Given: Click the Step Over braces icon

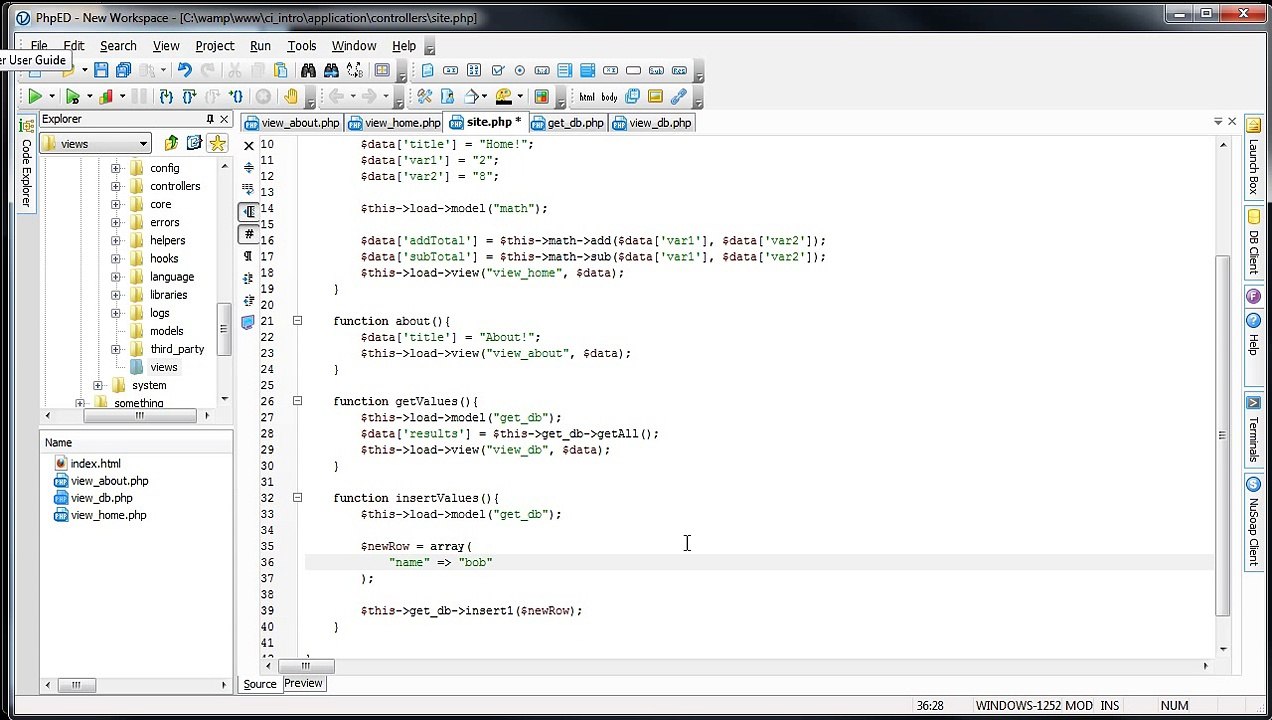Looking at the screenshot, I should [189, 97].
